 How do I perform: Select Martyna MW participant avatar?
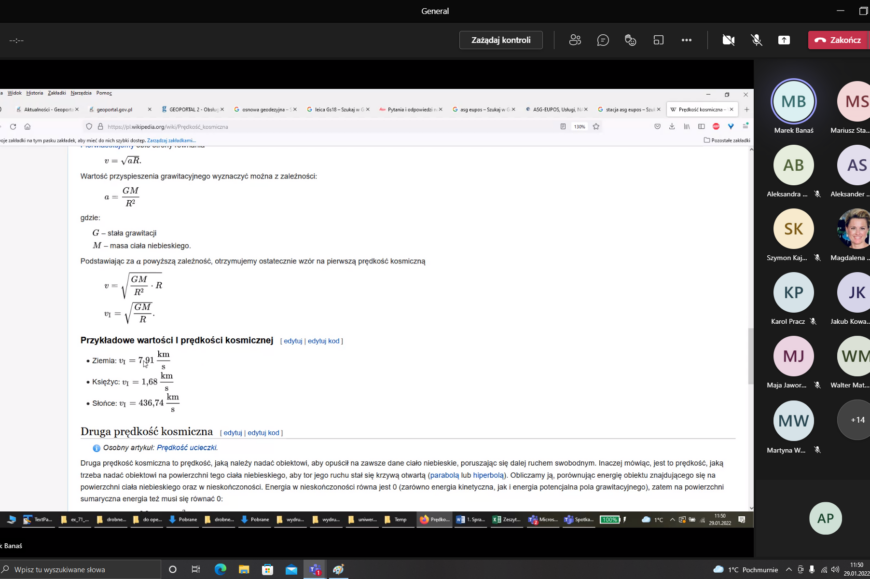tap(793, 421)
